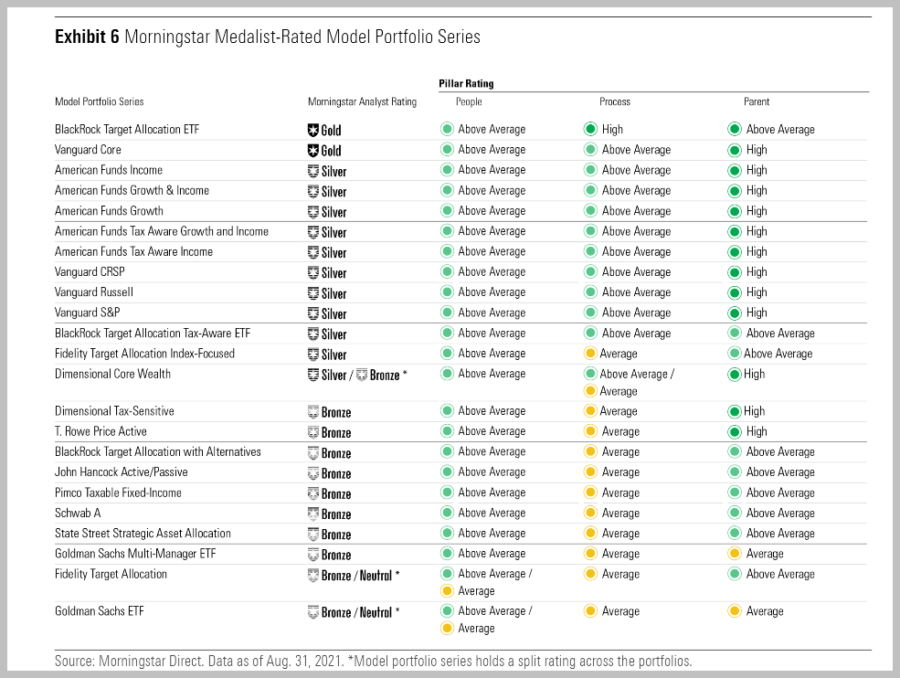Click the Silver medal icon for Vanguard S&P
This screenshot has height=678, width=900.
click(x=313, y=313)
